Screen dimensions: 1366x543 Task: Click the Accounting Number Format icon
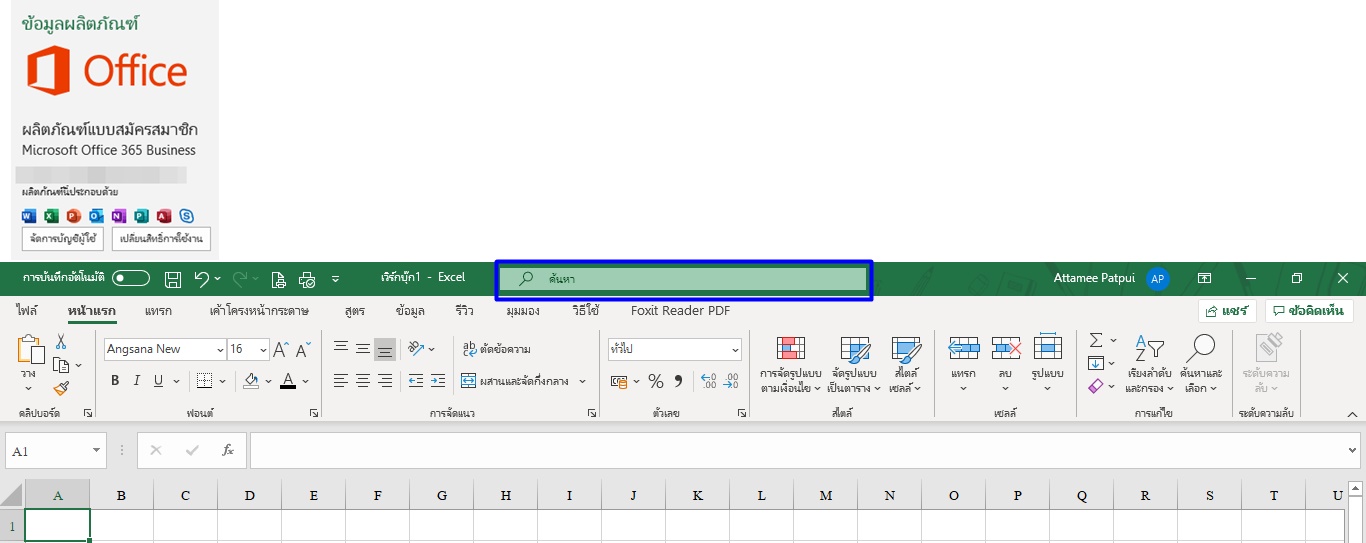click(x=618, y=381)
